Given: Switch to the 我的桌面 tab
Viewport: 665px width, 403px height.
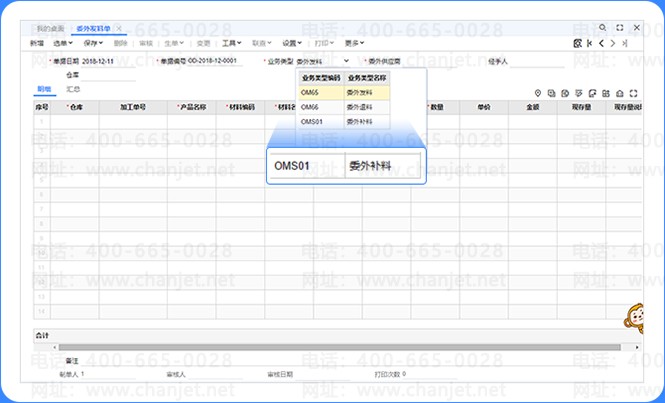Looking at the screenshot, I should (50, 29).
